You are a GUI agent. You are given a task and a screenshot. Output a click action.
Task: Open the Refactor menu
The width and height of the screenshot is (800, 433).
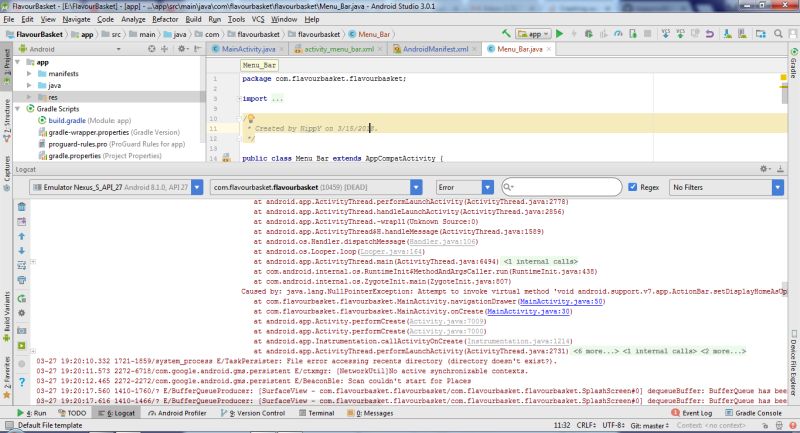coord(165,19)
